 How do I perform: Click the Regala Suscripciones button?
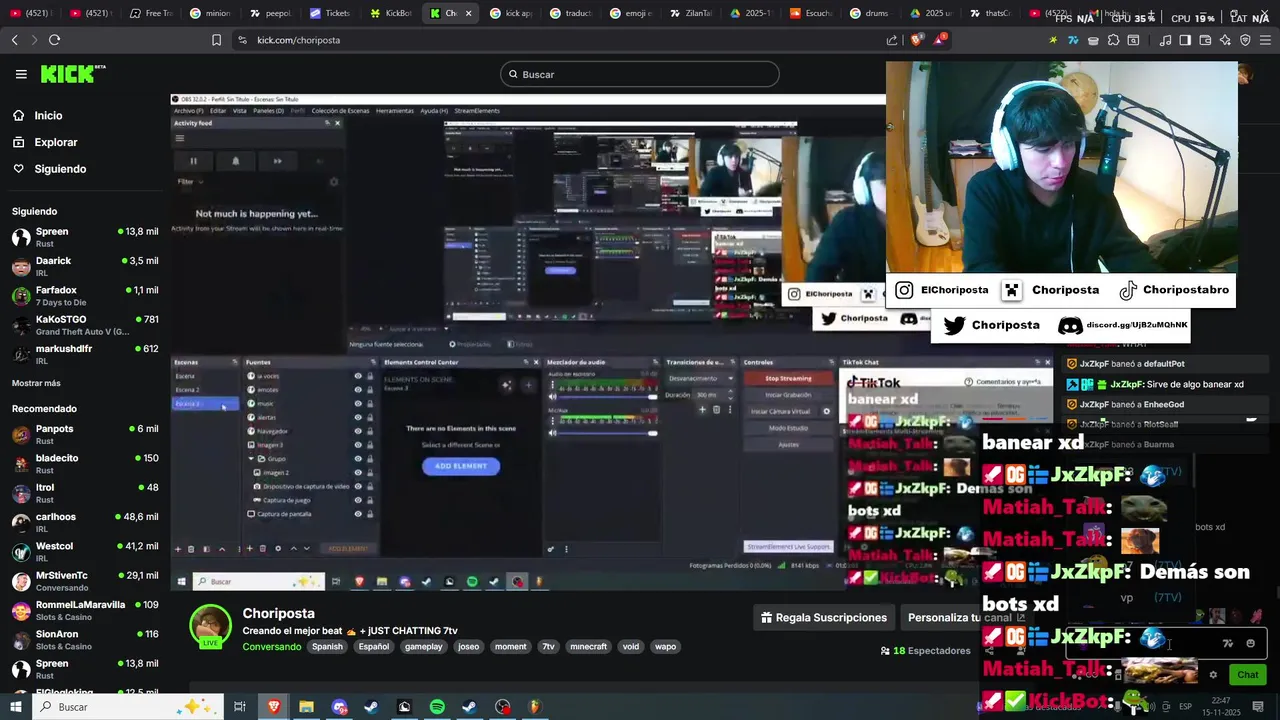[824, 618]
